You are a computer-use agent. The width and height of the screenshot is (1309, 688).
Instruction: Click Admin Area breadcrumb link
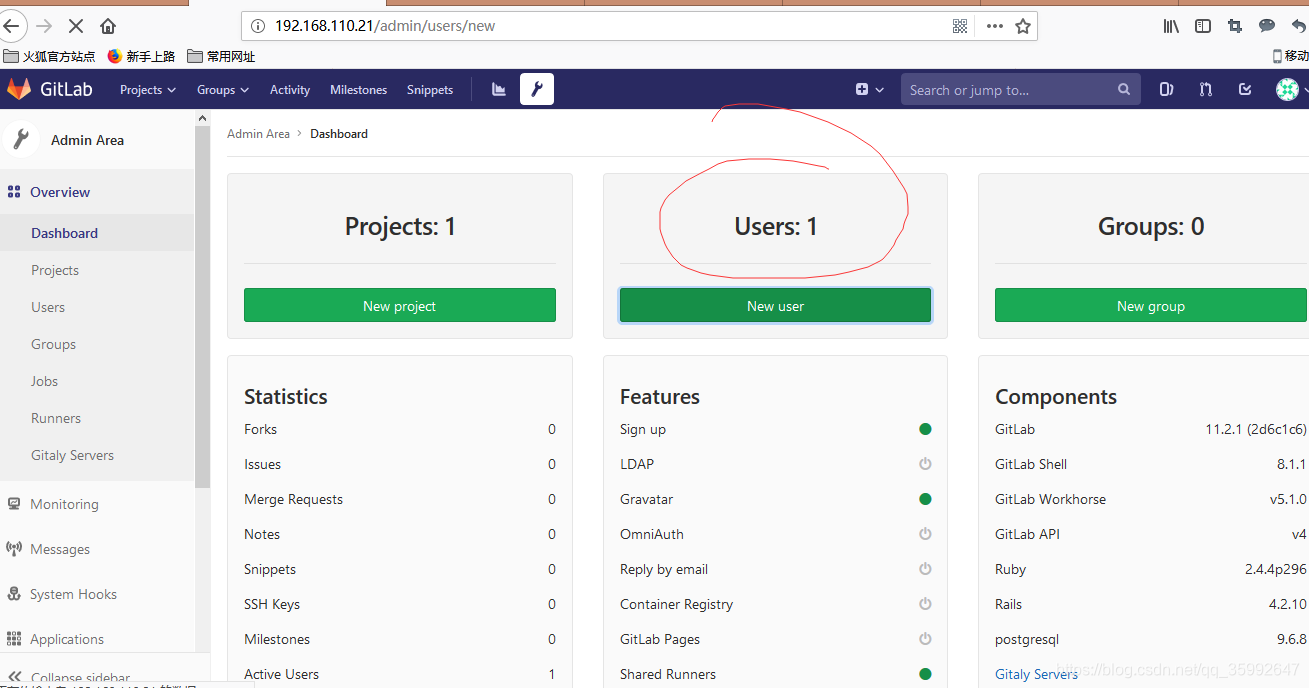pos(258,133)
